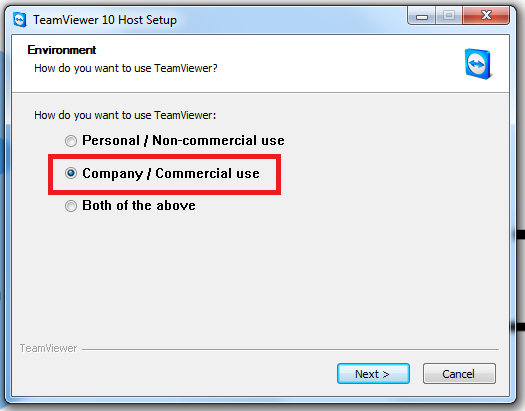
Task: Minimize the TeamViewer 10 Host Setup window
Action: coord(422,16)
